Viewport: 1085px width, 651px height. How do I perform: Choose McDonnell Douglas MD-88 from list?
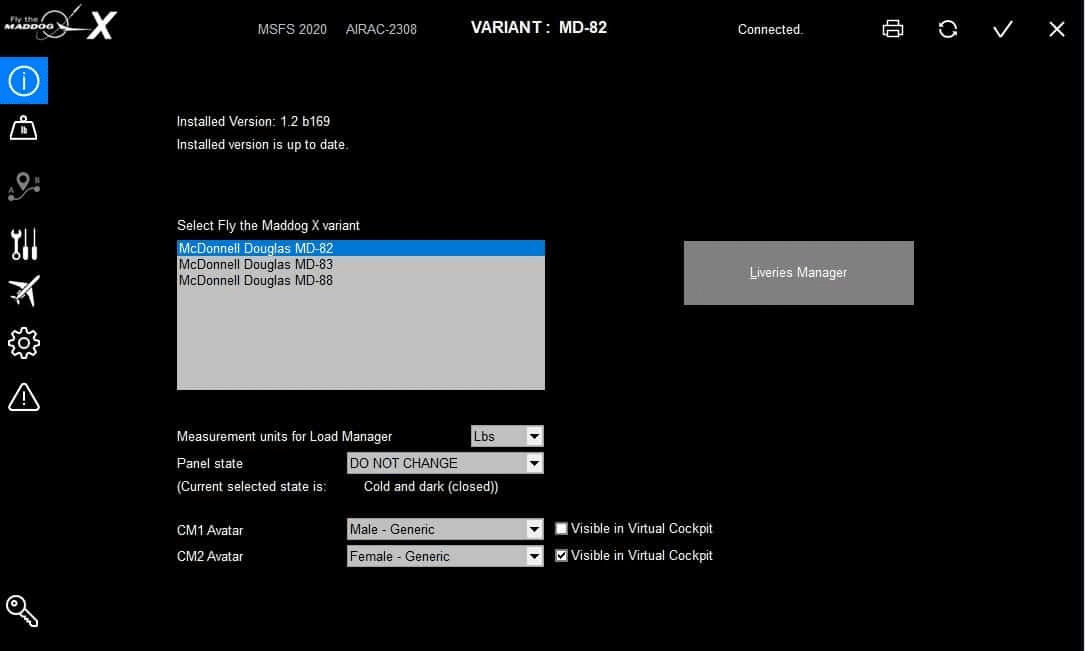[x=256, y=281]
